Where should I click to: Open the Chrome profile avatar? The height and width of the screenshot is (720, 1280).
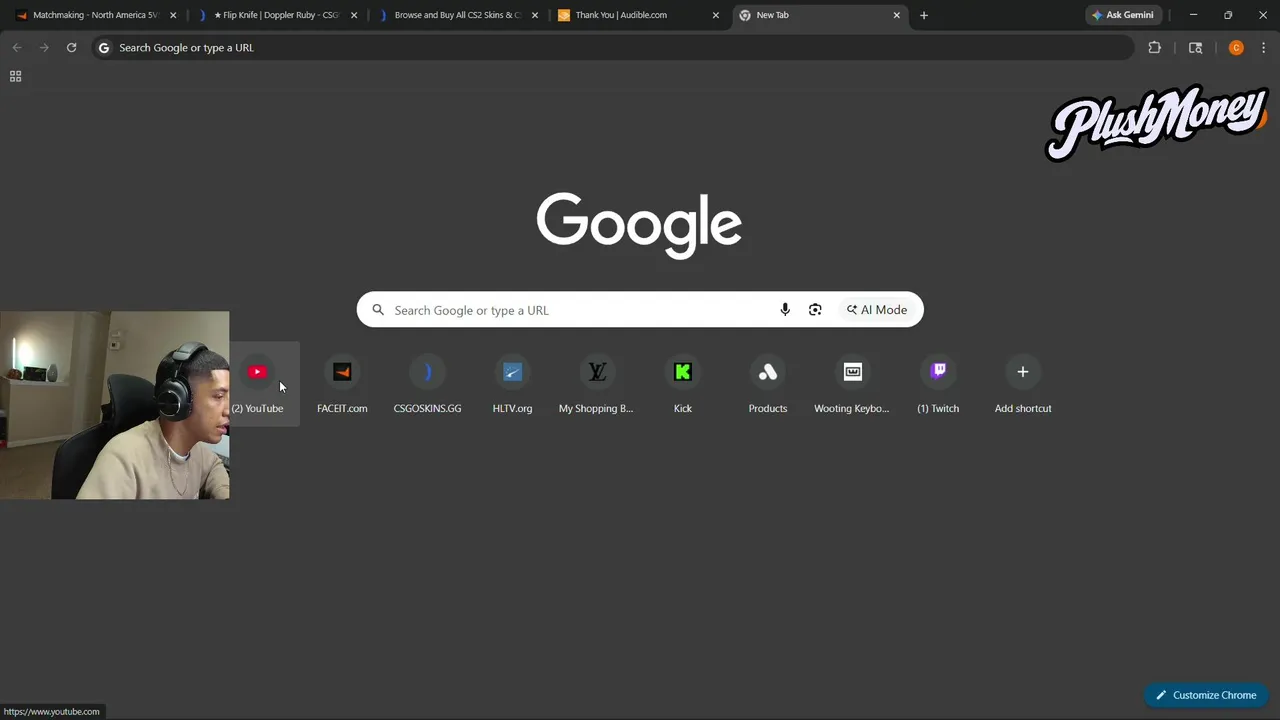coord(1236,48)
